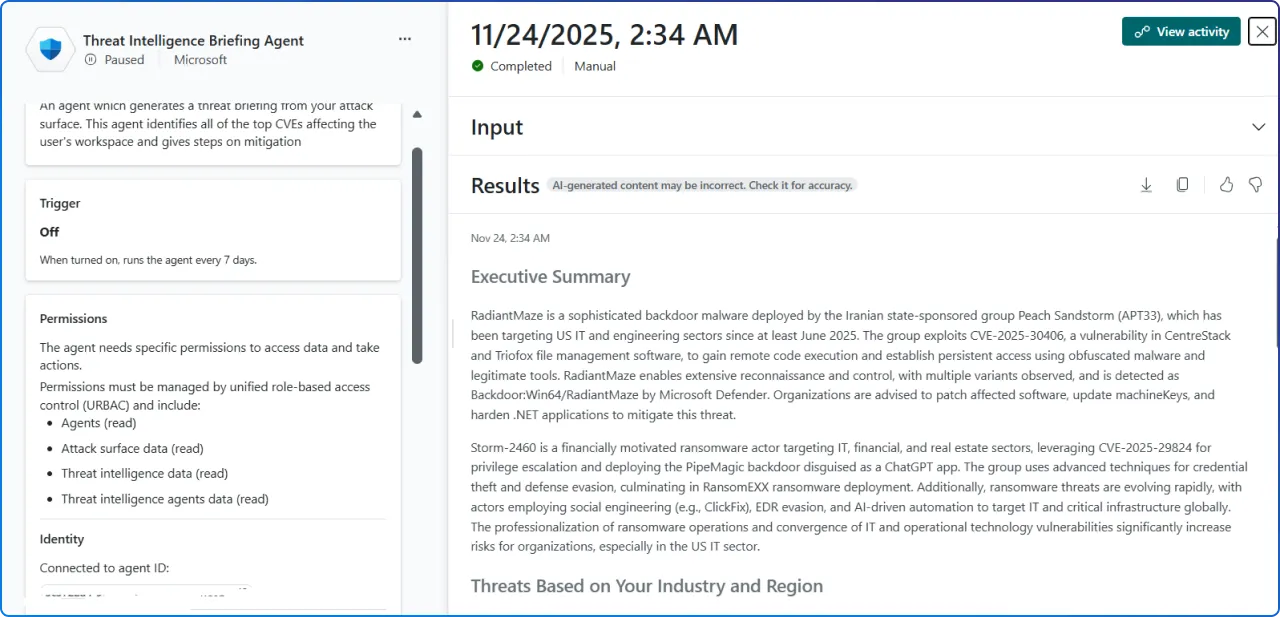Click the Threat Intelligence Briefing Agent shield icon
Viewport: 1280px width, 617px height.
click(x=49, y=48)
